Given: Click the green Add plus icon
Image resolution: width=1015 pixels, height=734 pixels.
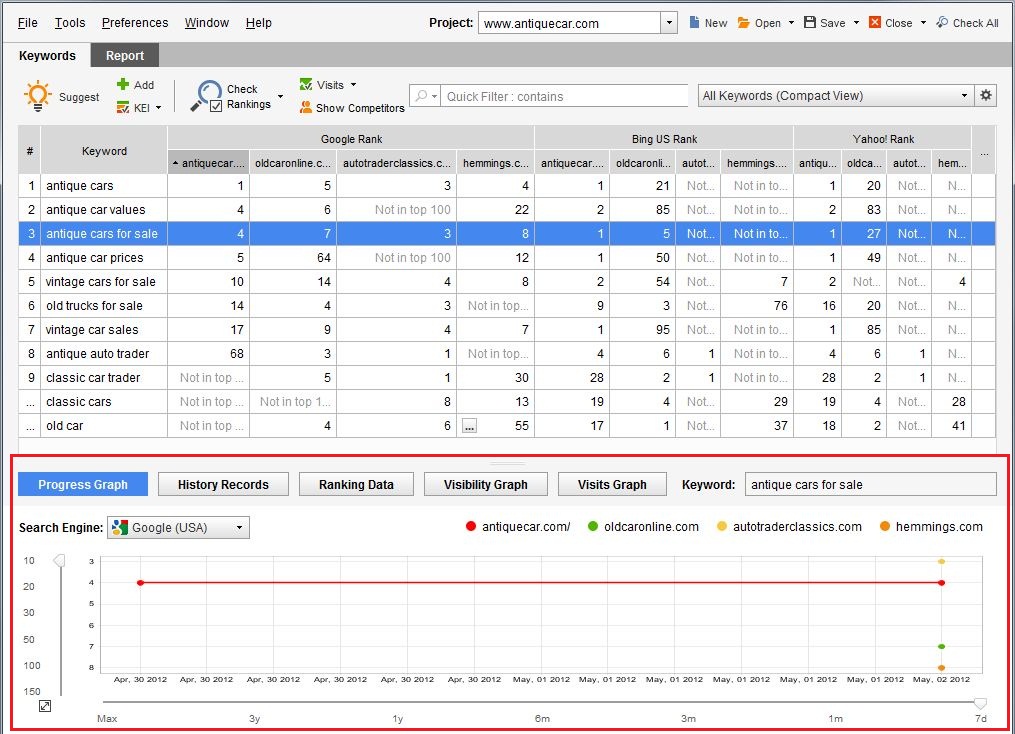Looking at the screenshot, I should (x=123, y=84).
